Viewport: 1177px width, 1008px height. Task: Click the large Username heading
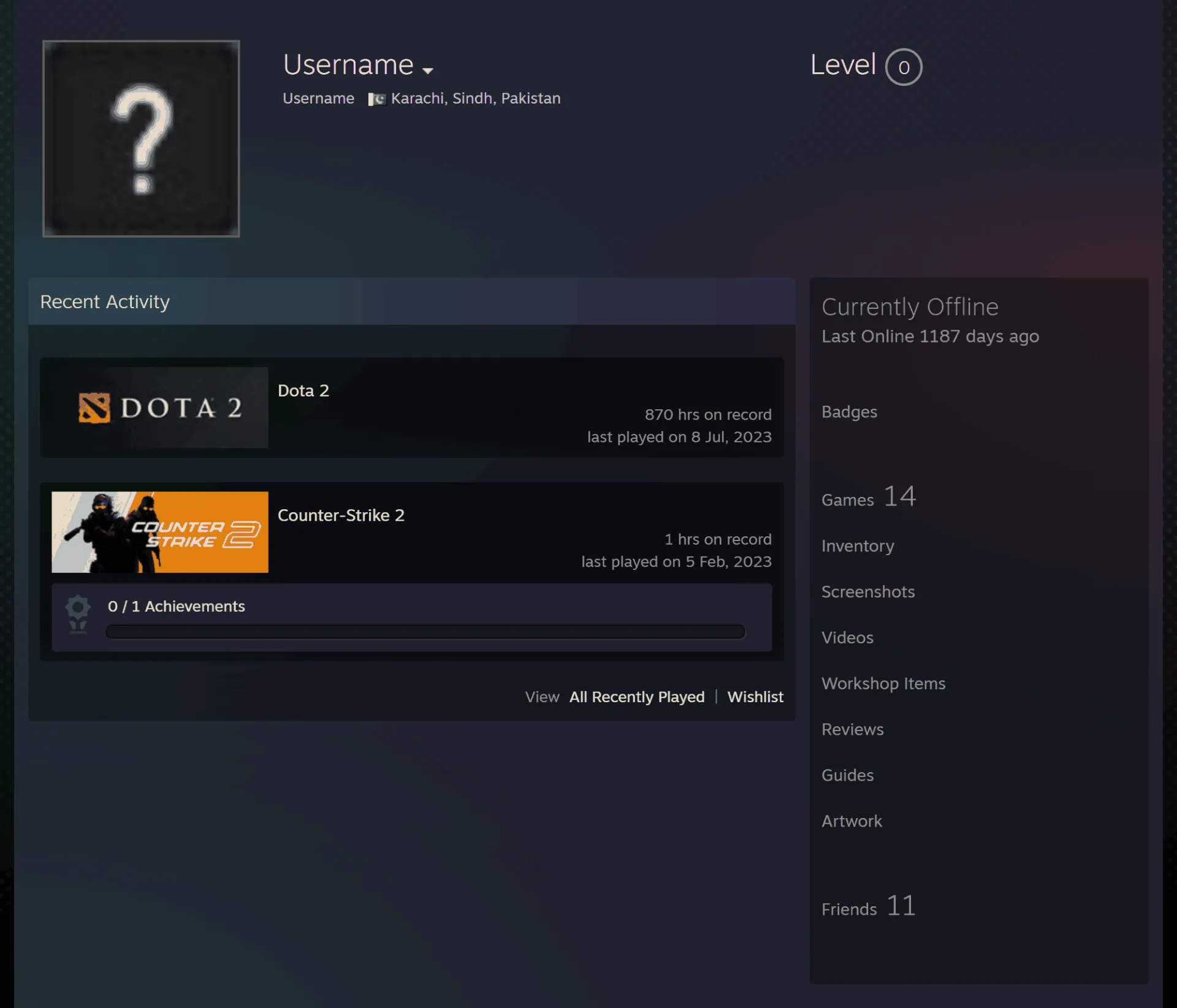pos(348,65)
